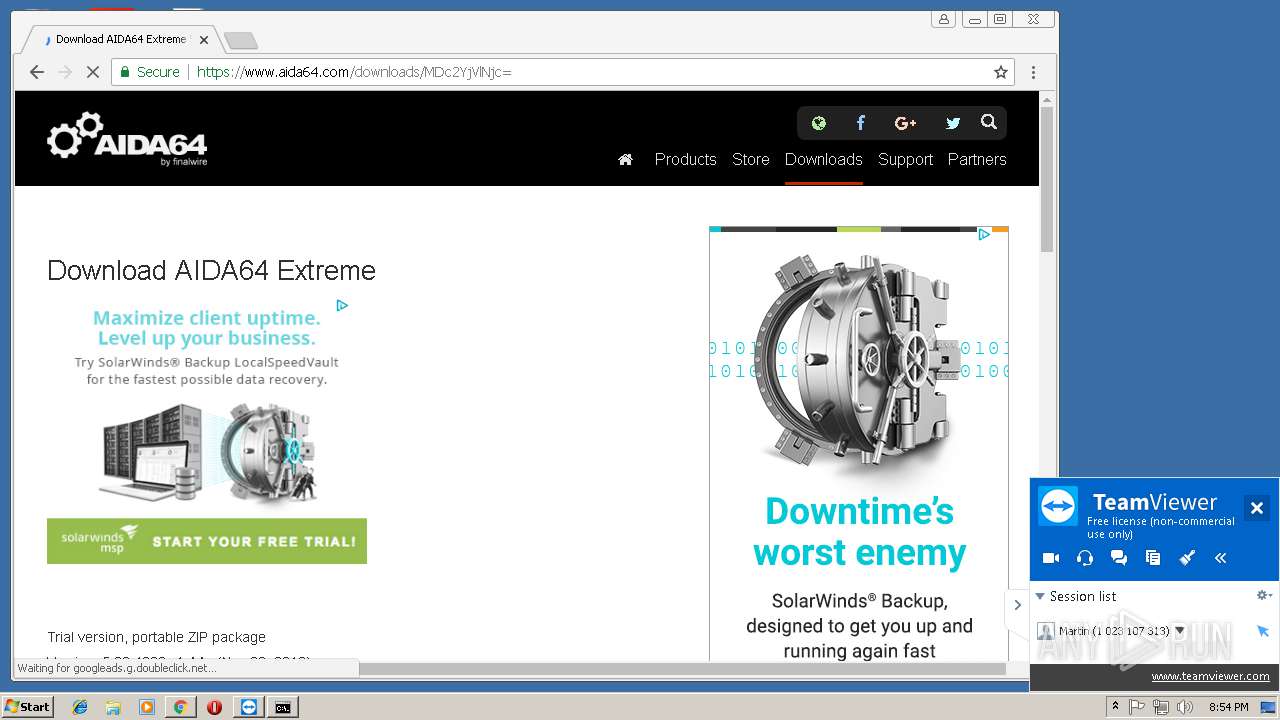Image resolution: width=1280 pixels, height=720 pixels.
Task: Open the Products menu
Action: point(685,159)
